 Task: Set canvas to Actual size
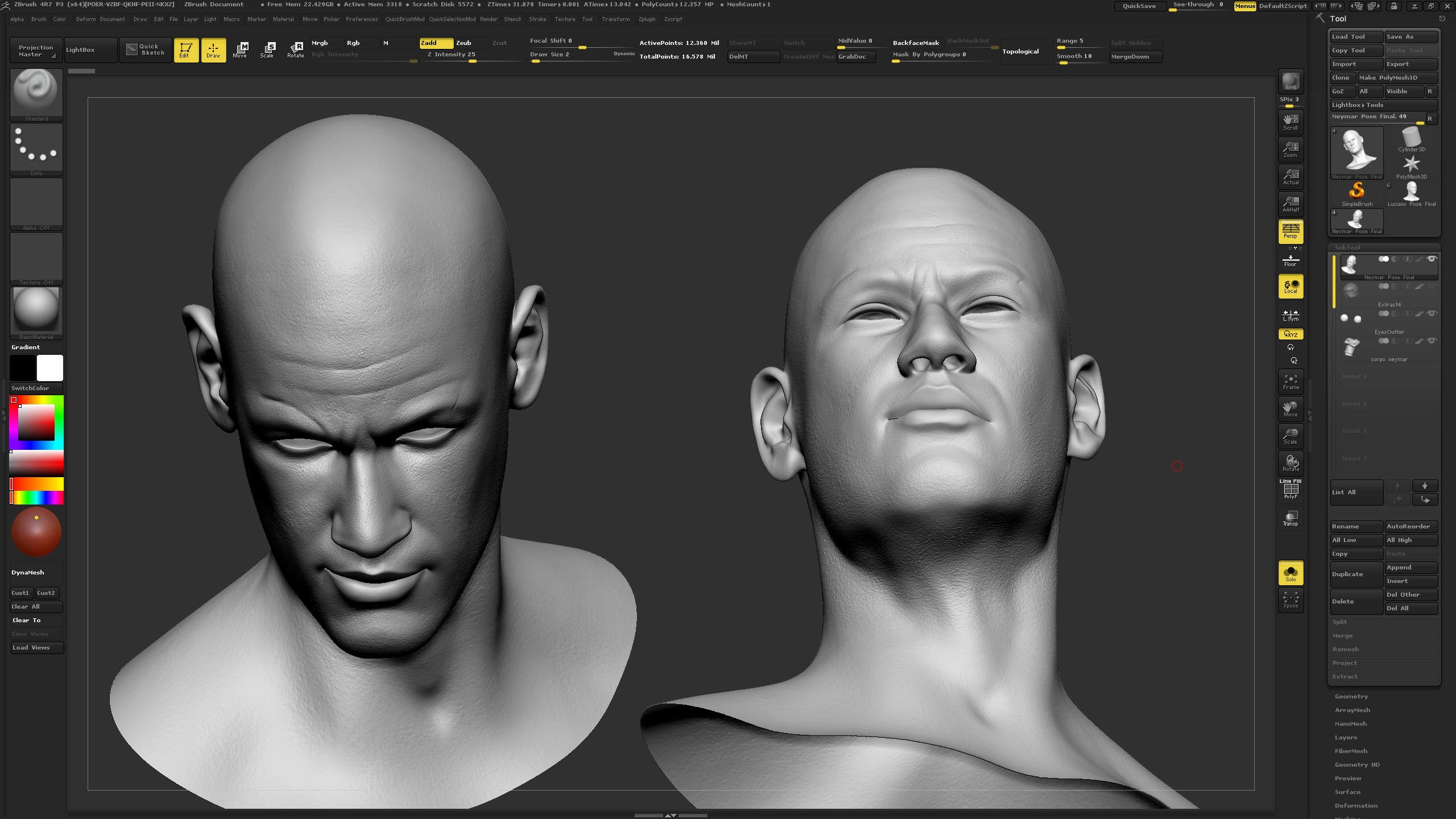[x=1290, y=176]
